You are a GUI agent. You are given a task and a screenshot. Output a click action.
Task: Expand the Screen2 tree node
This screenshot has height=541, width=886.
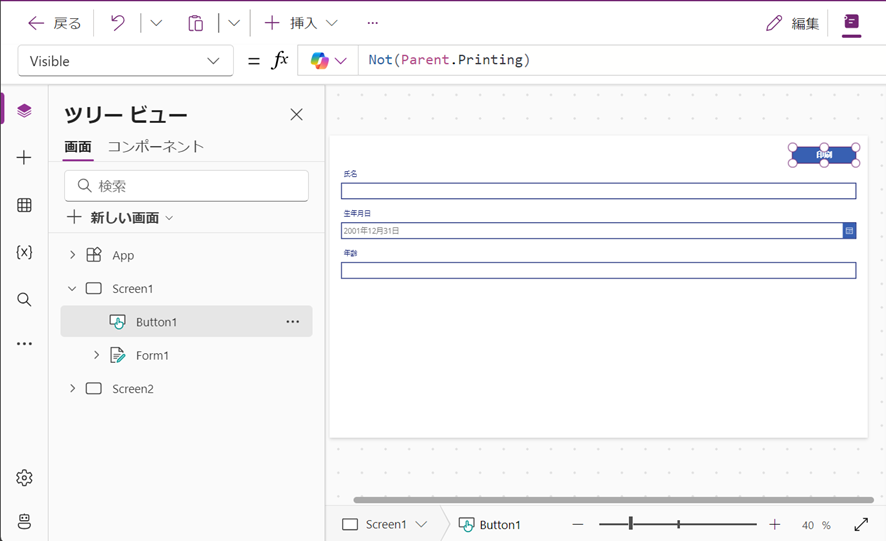tap(72, 388)
